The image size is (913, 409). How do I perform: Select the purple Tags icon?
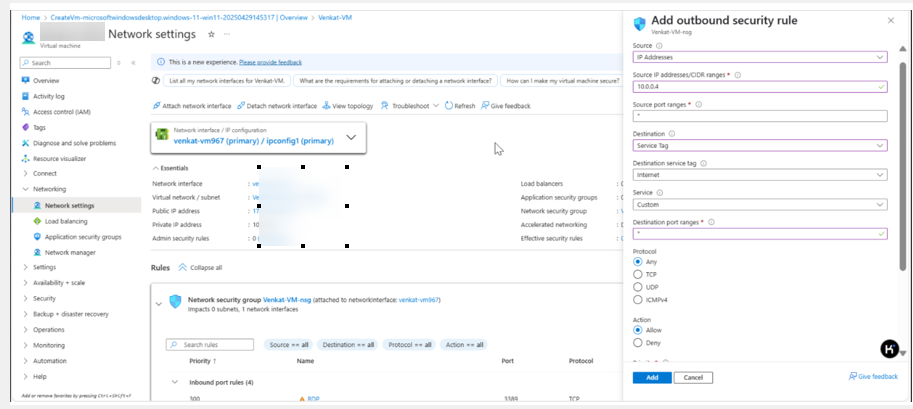pos(25,127)
